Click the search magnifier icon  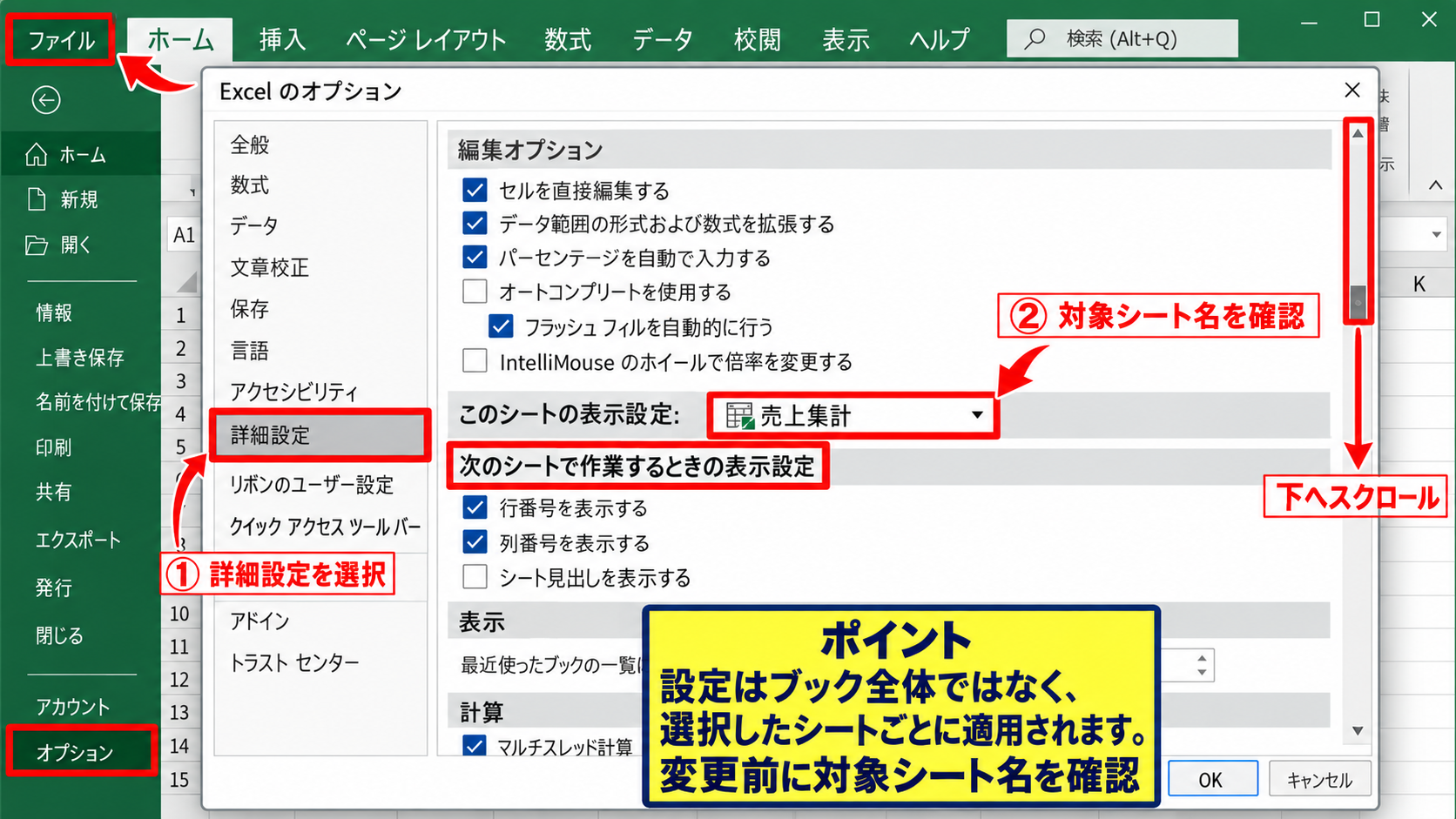coord(1035,38)
